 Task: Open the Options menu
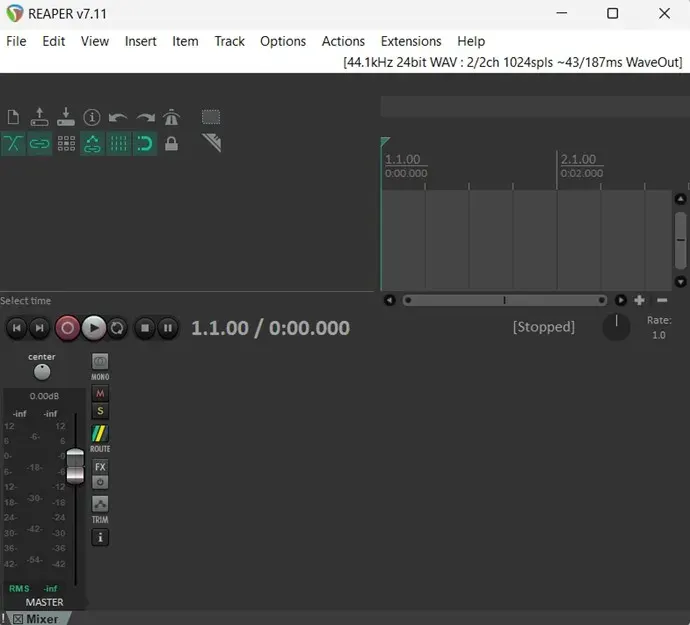click(x=283, y=41)
